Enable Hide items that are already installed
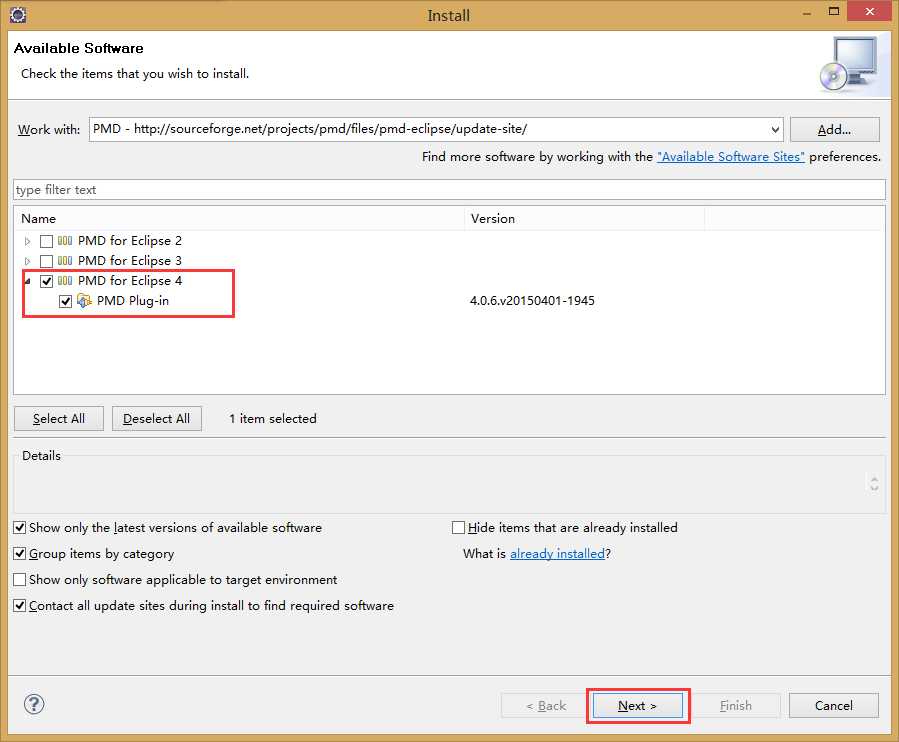This screenshot has height=742, width=899. pyautogui.click(x=458, y=528)
